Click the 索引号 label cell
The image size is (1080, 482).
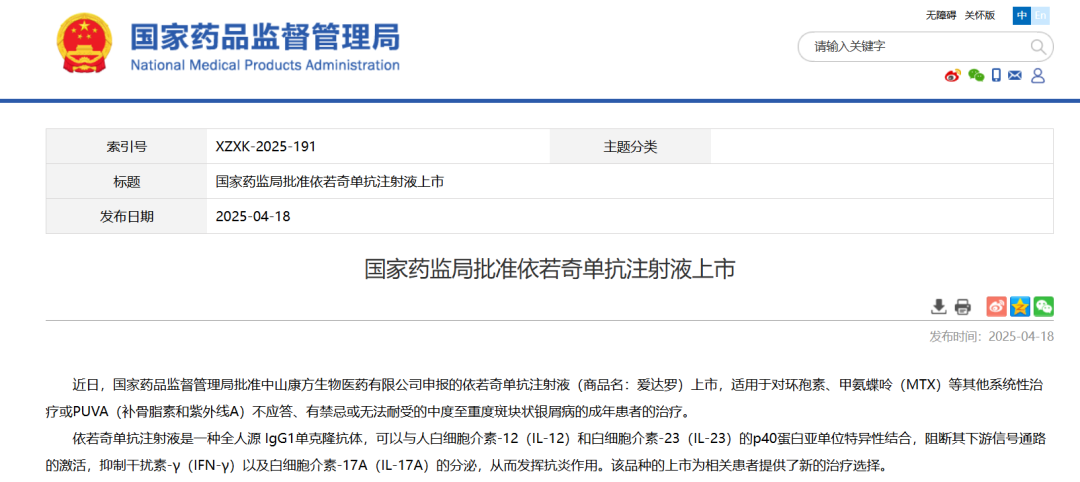127,147
